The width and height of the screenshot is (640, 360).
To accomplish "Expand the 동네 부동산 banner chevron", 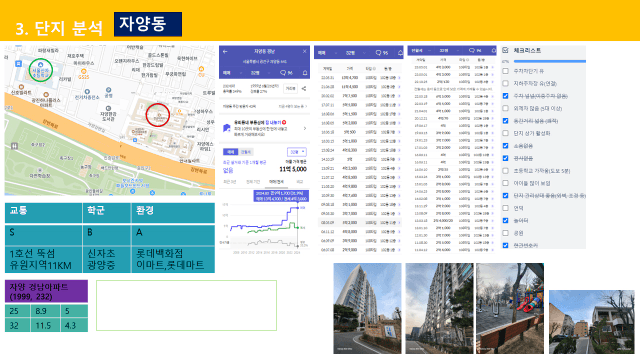I will pos(305,128).
